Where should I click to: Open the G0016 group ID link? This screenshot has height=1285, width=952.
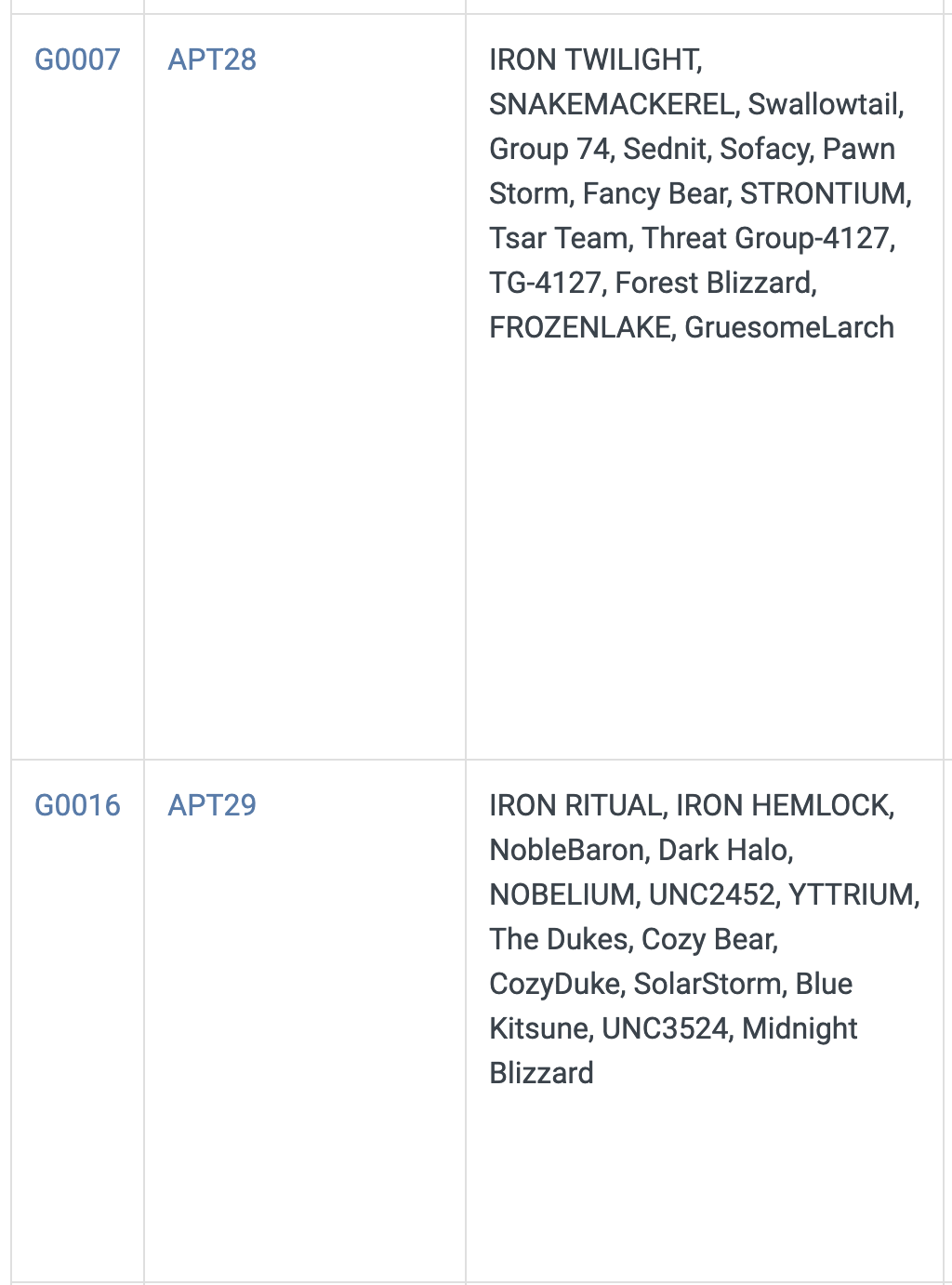click(x=77, y=805)
